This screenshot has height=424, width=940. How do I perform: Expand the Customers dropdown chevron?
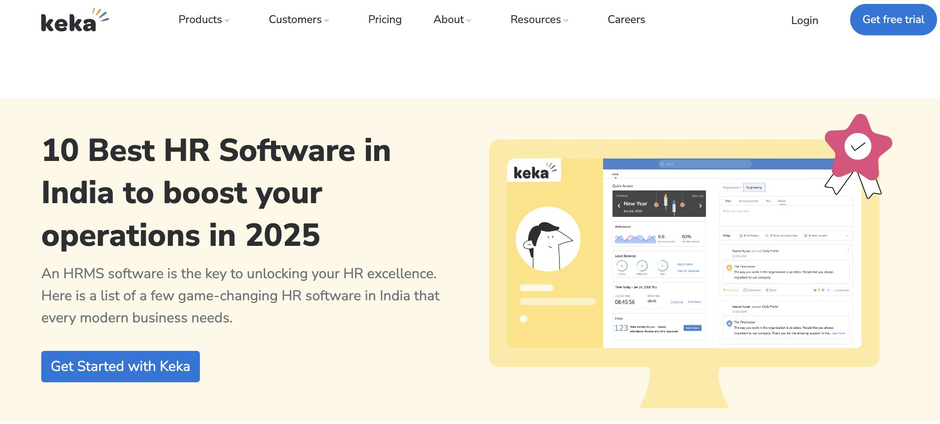tap(326, 20)
